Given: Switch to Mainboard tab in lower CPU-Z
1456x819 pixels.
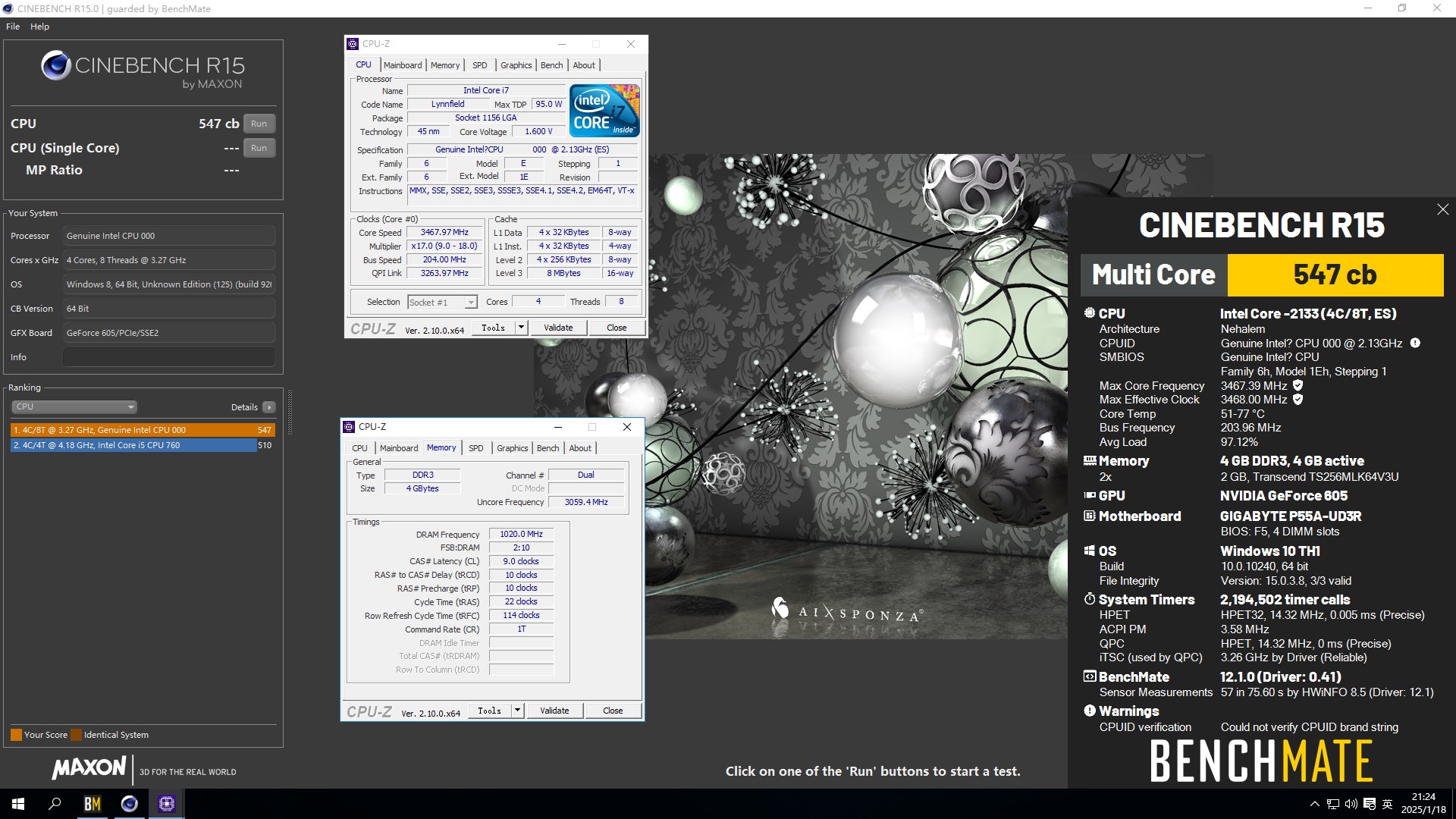Looking at the screenshot, I should [398, 448].
